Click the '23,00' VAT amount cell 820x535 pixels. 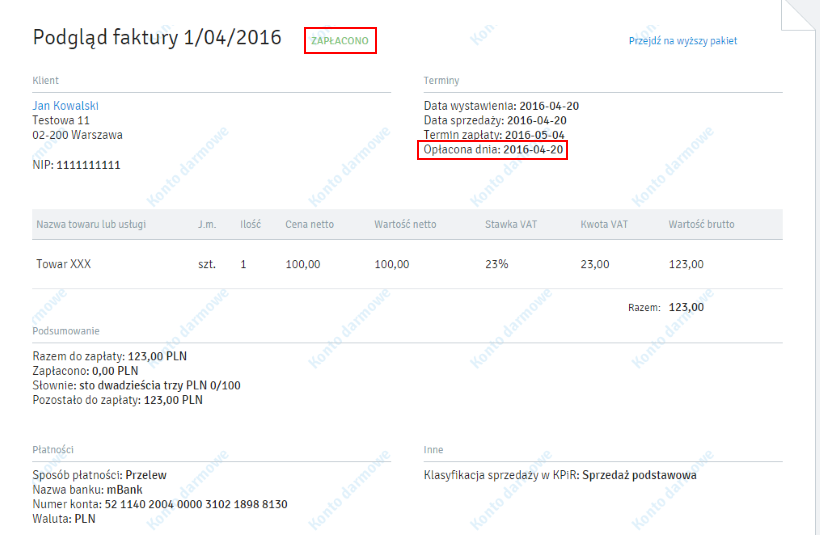595,264
